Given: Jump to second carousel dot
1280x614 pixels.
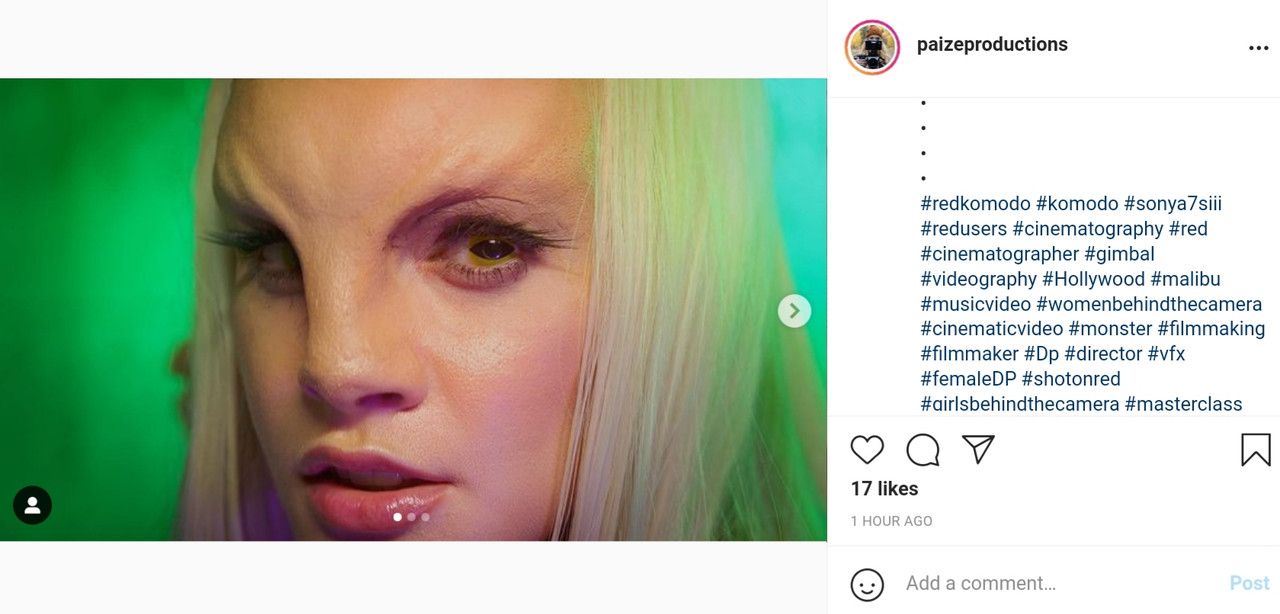Looking at the screenshot, I should pos(411,517).
